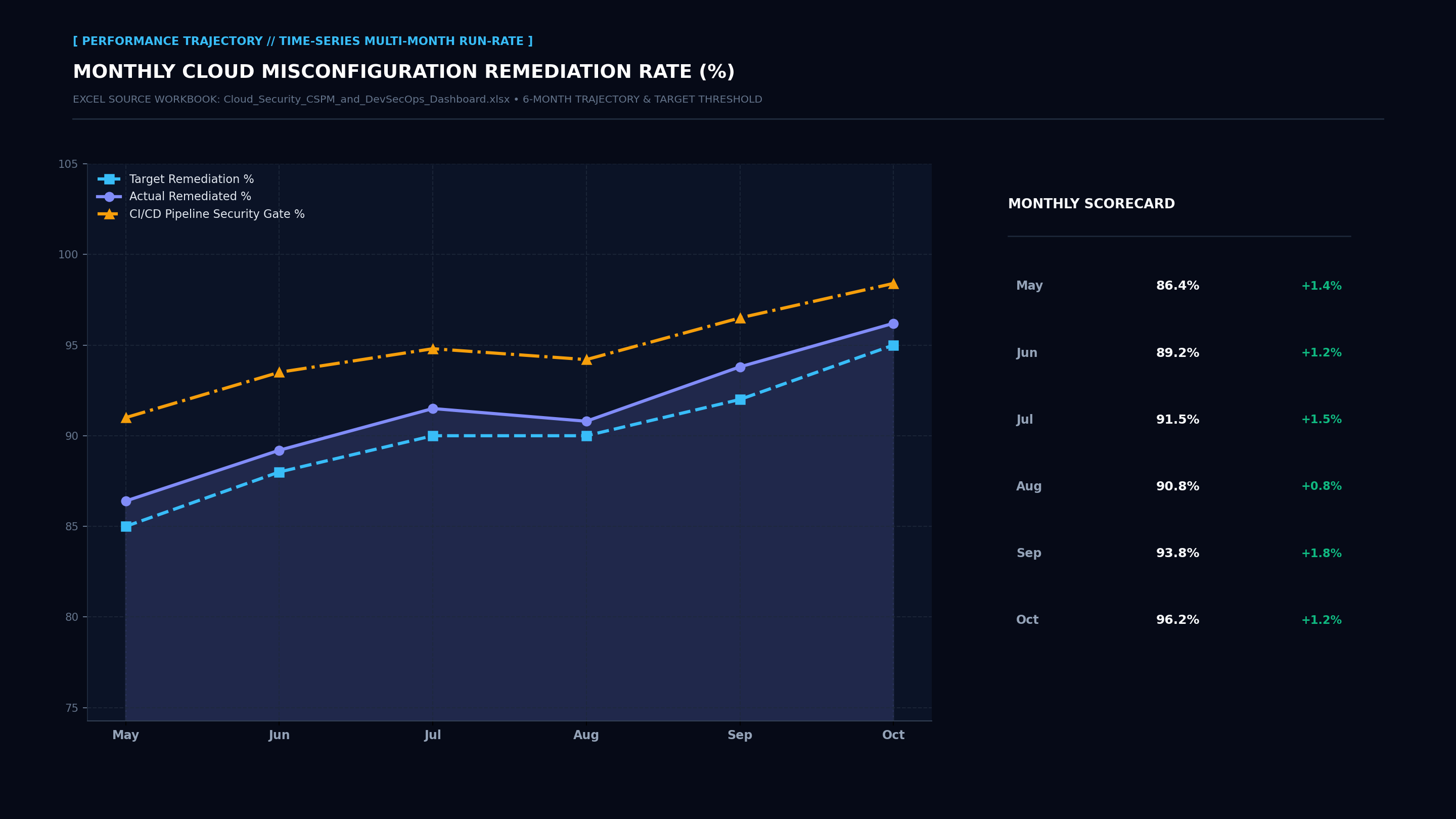Select the Jul row label in scorecard
Image resolution: width=1456 pixels, height=819 pixels.
click(x=1024, y=420)
